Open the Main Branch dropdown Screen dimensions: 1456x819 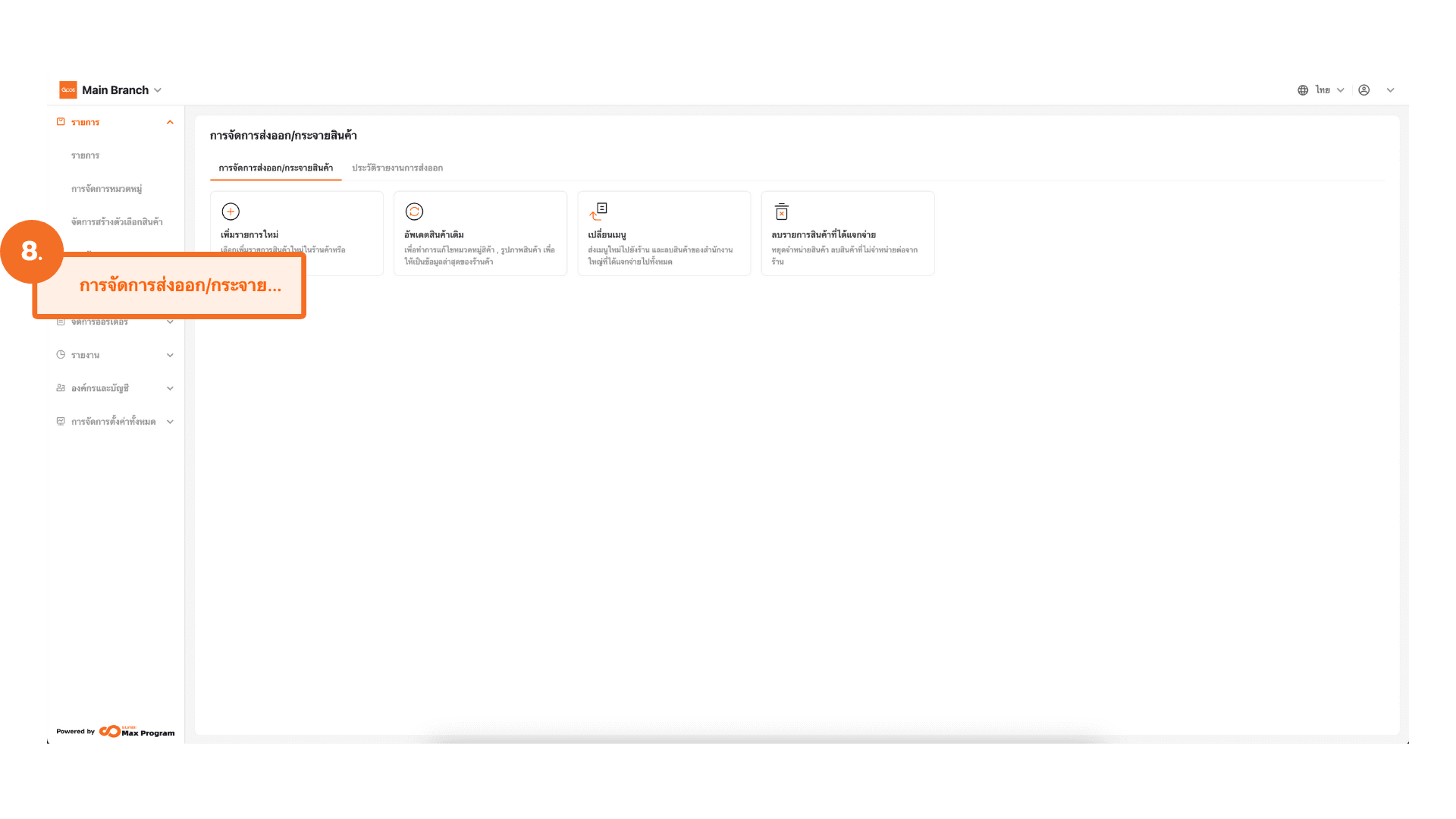click(x=158, y=90)
